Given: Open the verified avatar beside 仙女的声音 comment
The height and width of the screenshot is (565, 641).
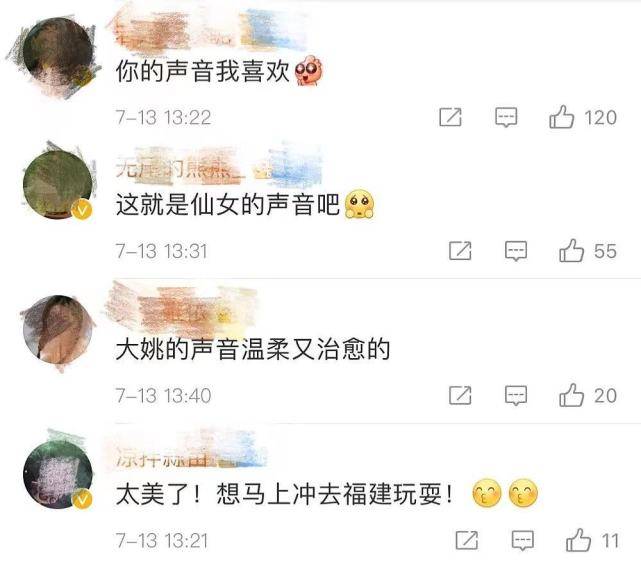Looking at the screenshot, I should tap(58, 185).
